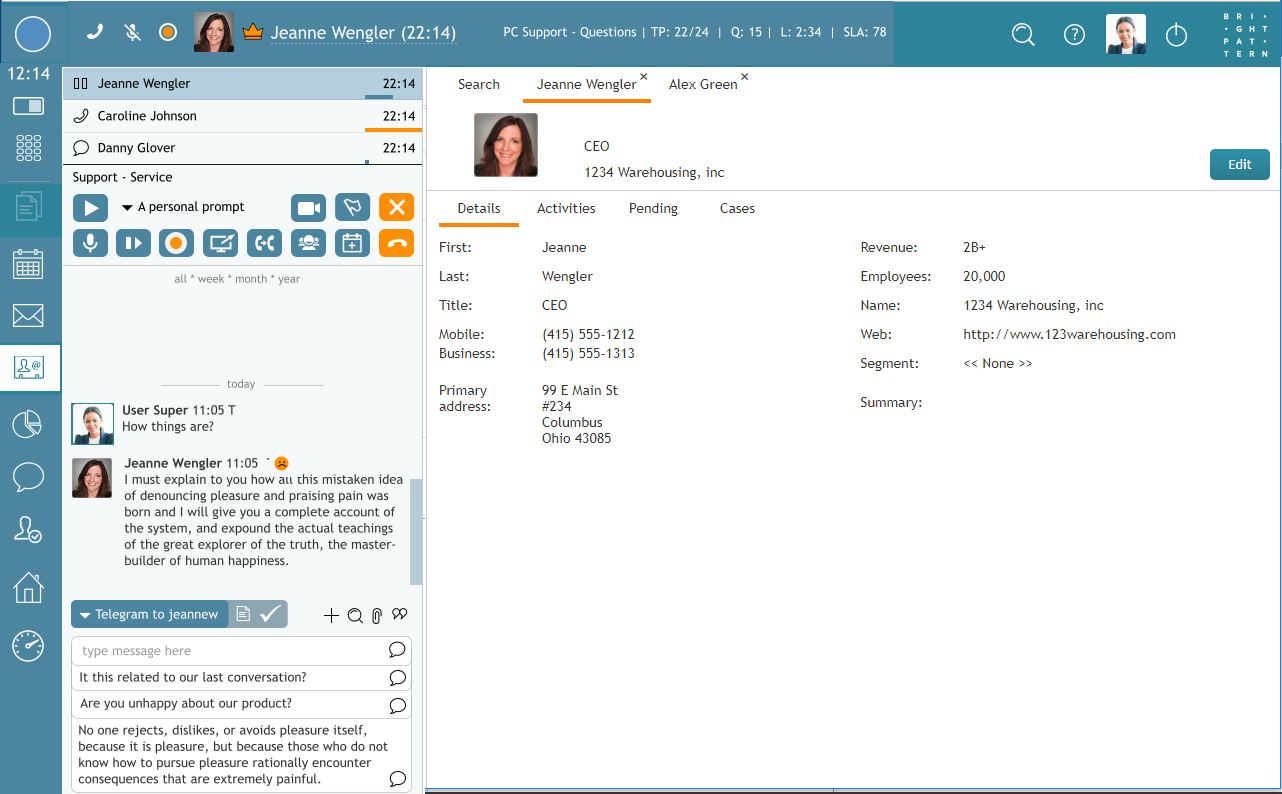1282x794 pixels.
Task: Open the gauge dashboard sidebar icon
Action: pos(28,645)
